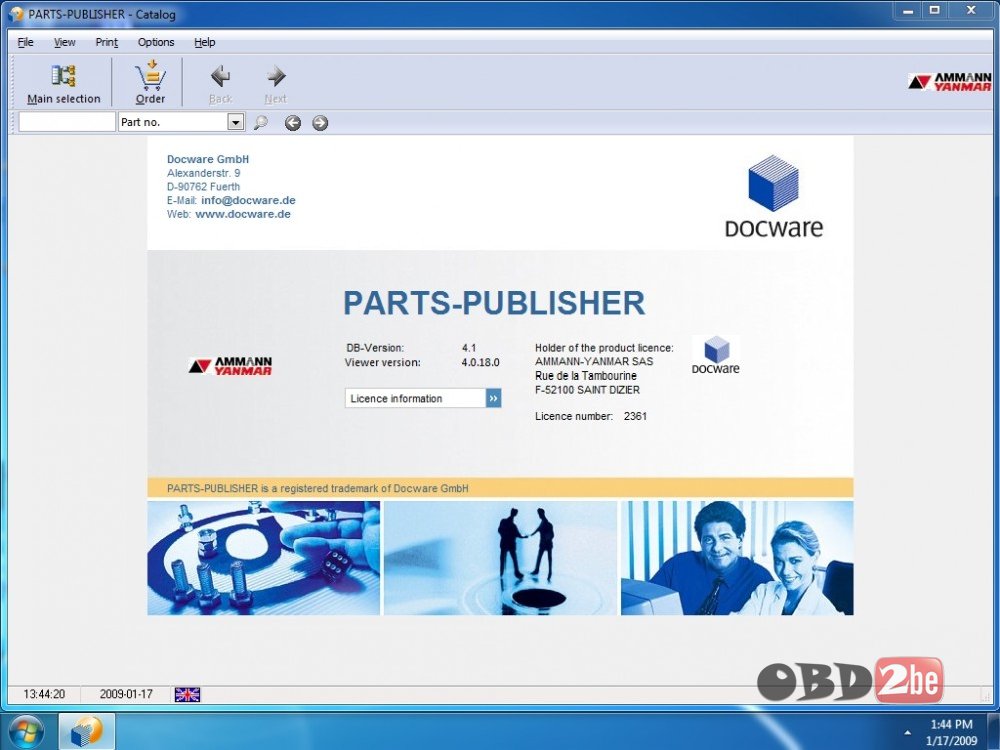Maximize the Parts-Publisher window
The height and width of the screenshot is (750, 1000).
(x=934, y=11)
